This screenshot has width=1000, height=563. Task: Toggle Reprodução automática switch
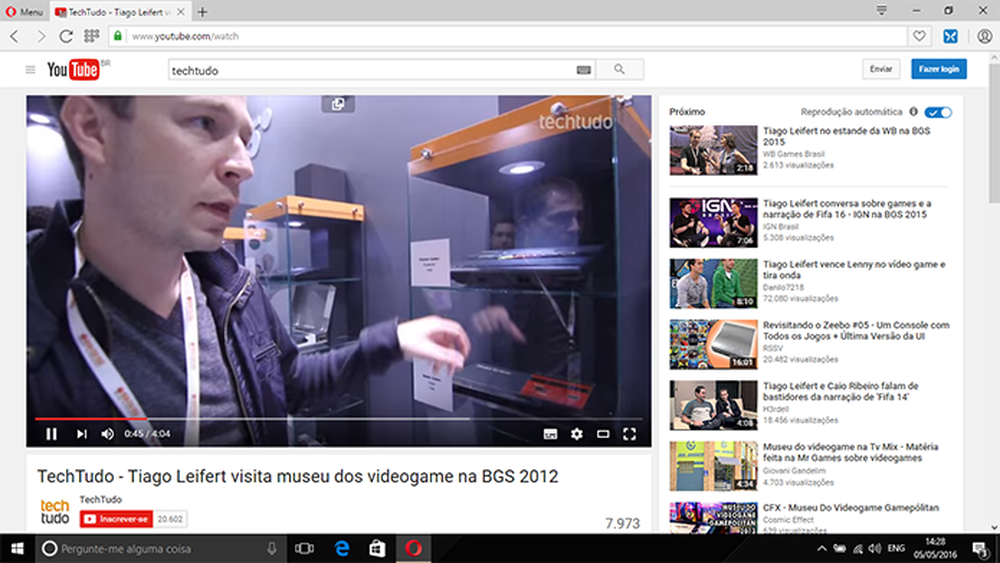pyautogui.click(x=938, y=112)
